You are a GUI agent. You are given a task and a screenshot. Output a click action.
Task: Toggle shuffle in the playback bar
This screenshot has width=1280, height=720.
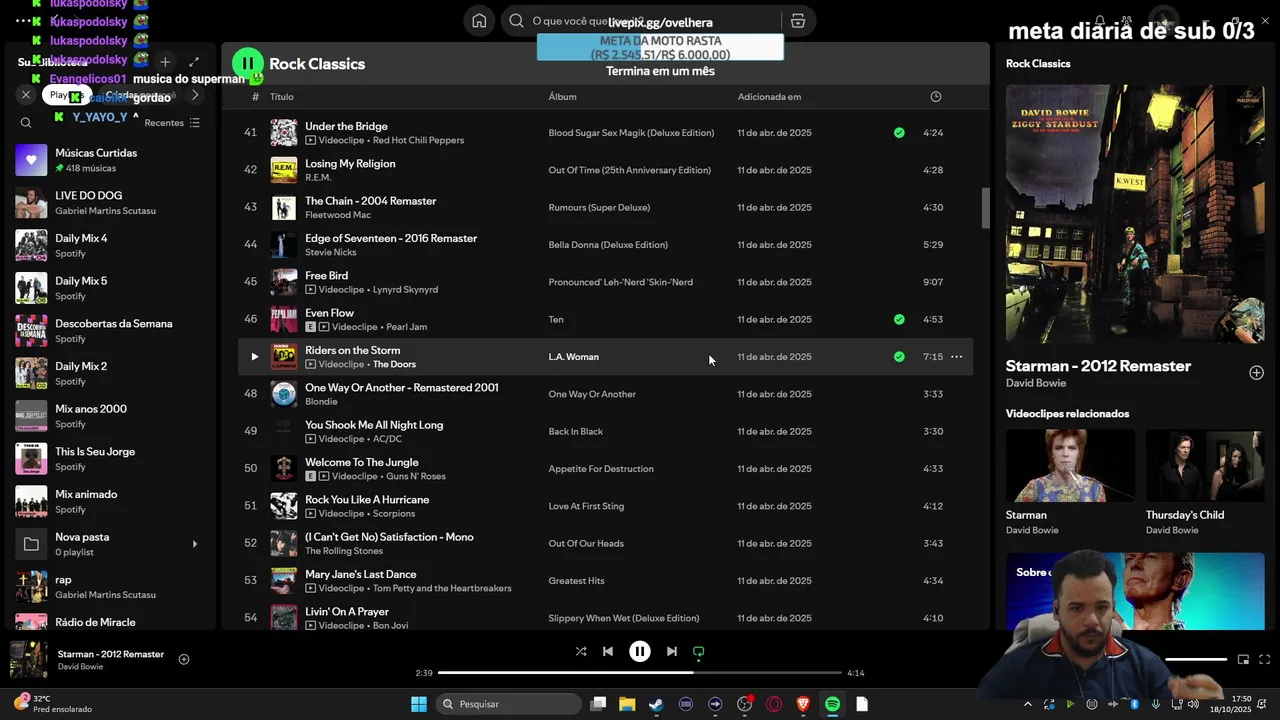[581, 651]
